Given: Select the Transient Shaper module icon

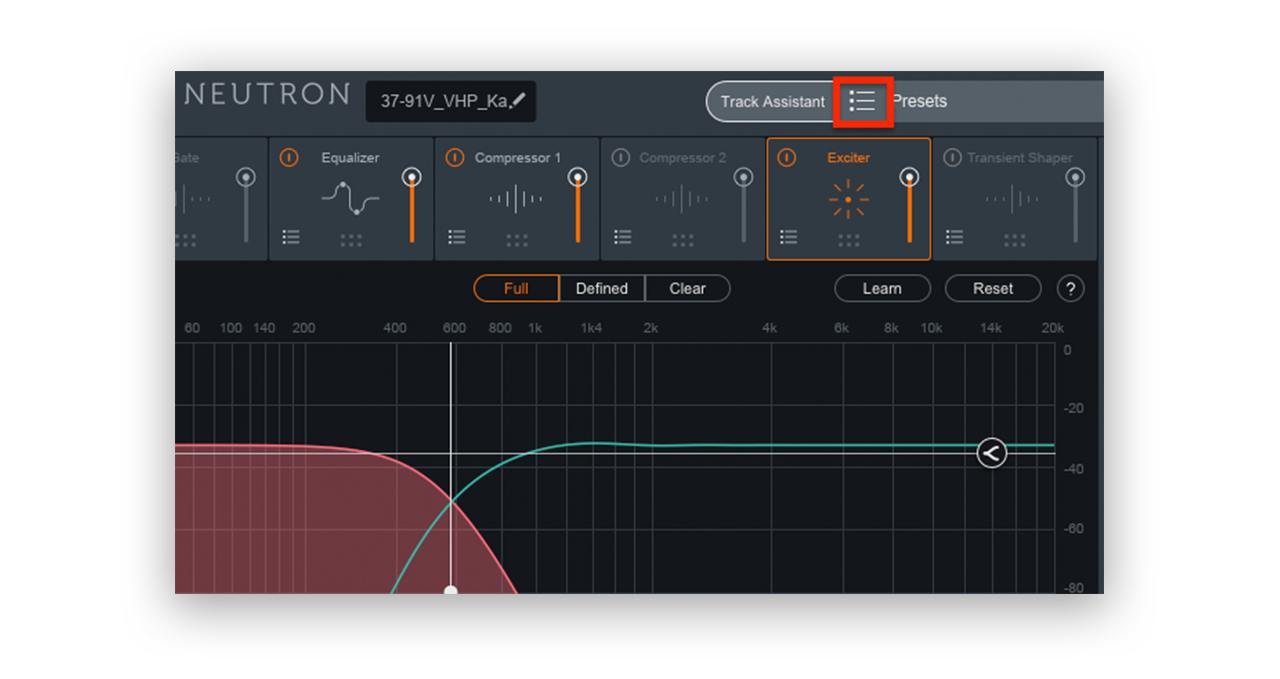Looking at the screenshot, I should (1014, 199).
